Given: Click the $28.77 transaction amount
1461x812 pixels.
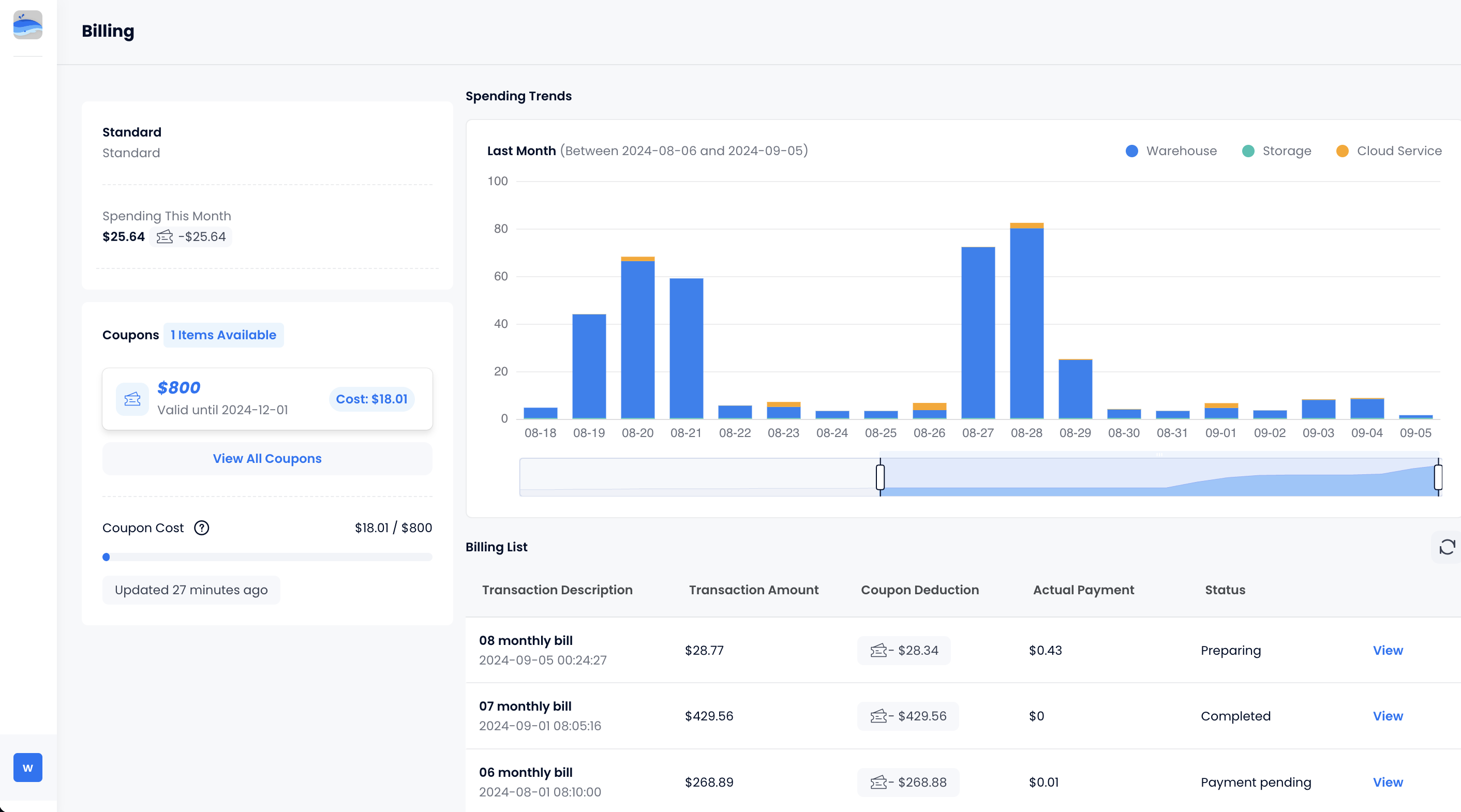Looking at the screenshot, I should [704, 651].
